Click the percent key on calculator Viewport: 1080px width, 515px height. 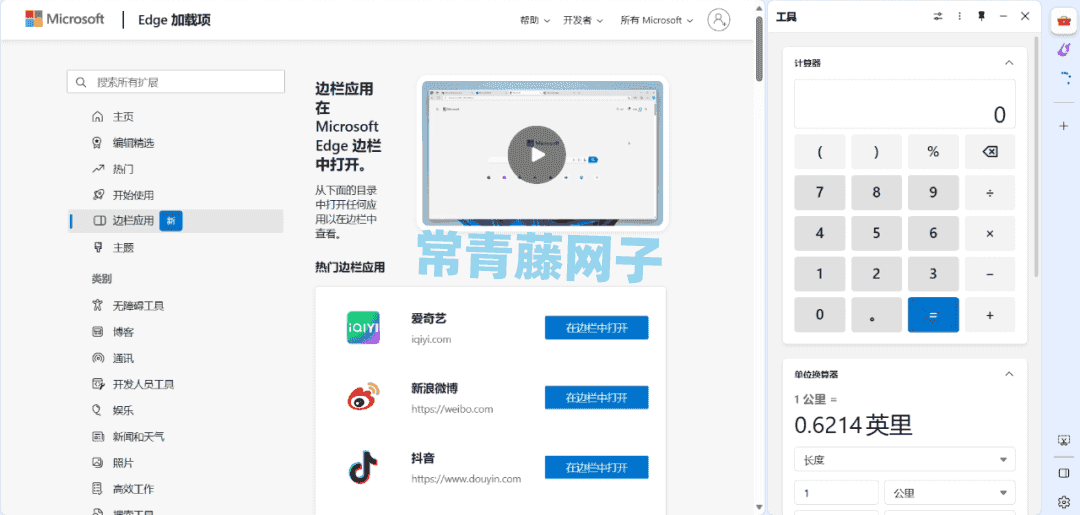click(x=933, y=152)
